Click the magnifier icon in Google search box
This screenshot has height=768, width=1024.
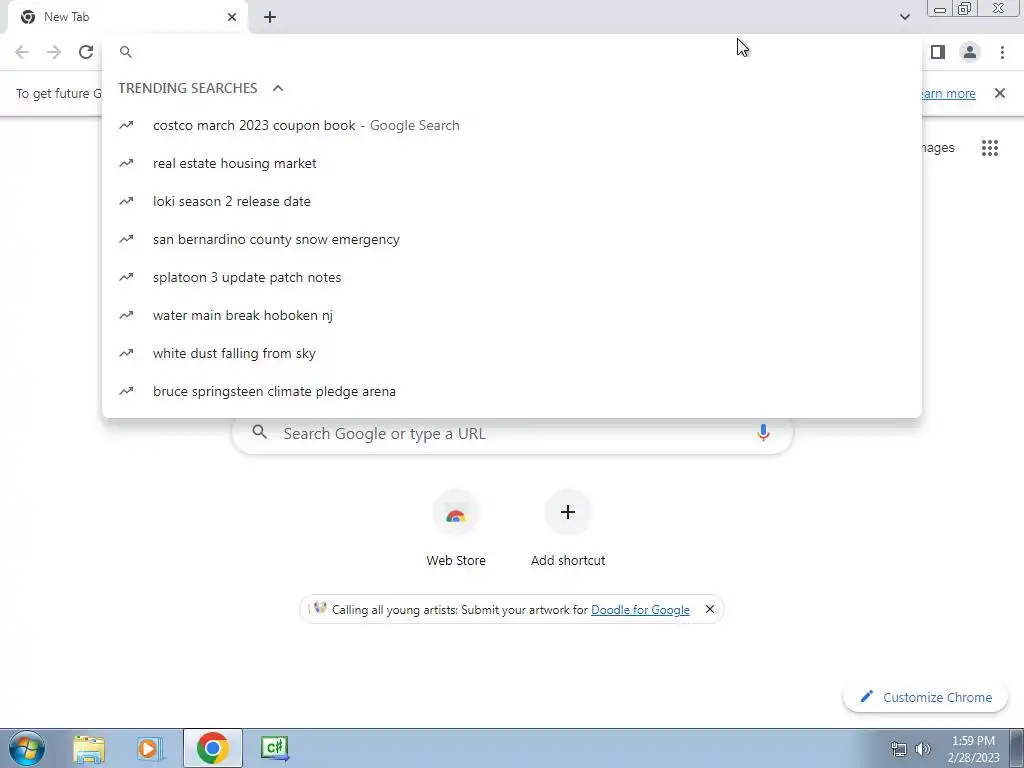click(259, 432)
